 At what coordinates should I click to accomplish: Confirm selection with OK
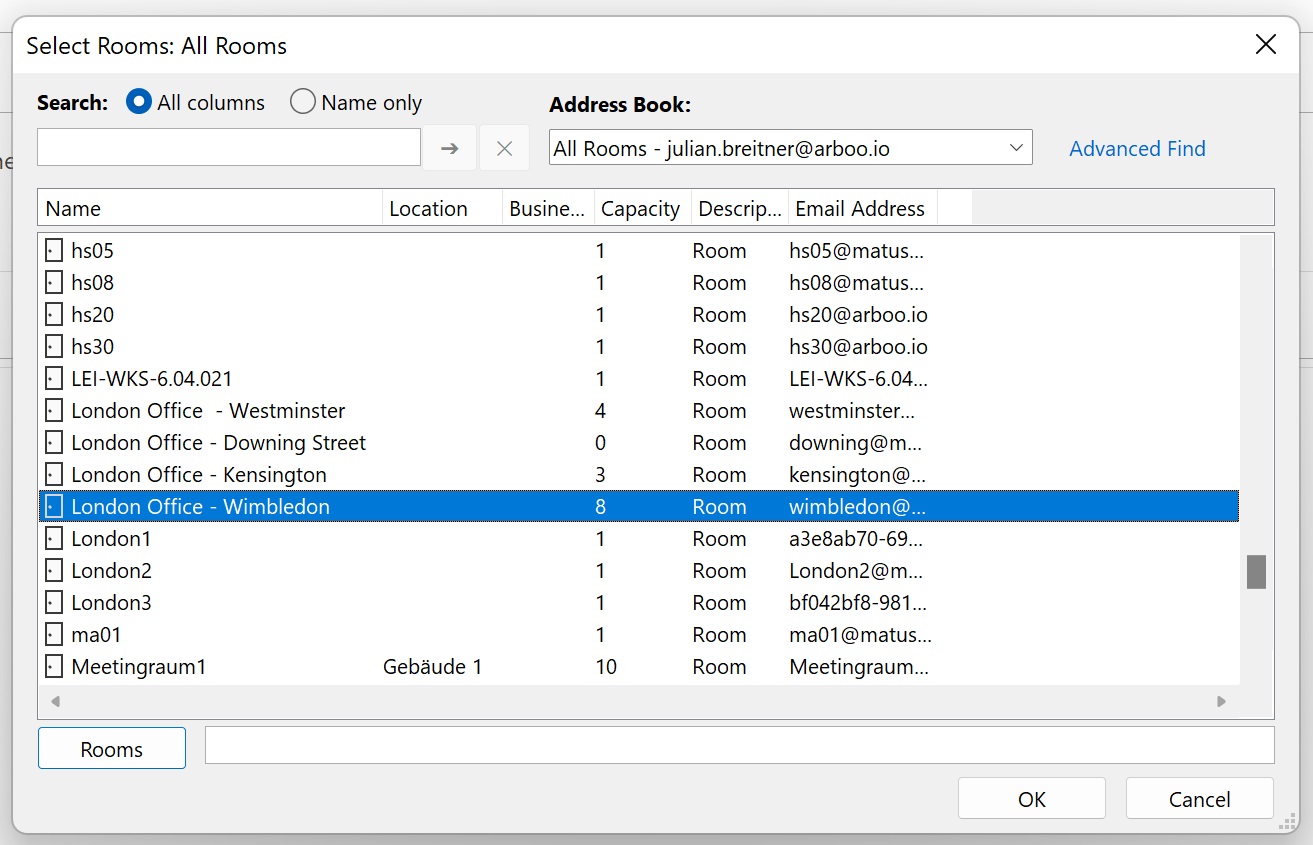[x=1031, y=798]
